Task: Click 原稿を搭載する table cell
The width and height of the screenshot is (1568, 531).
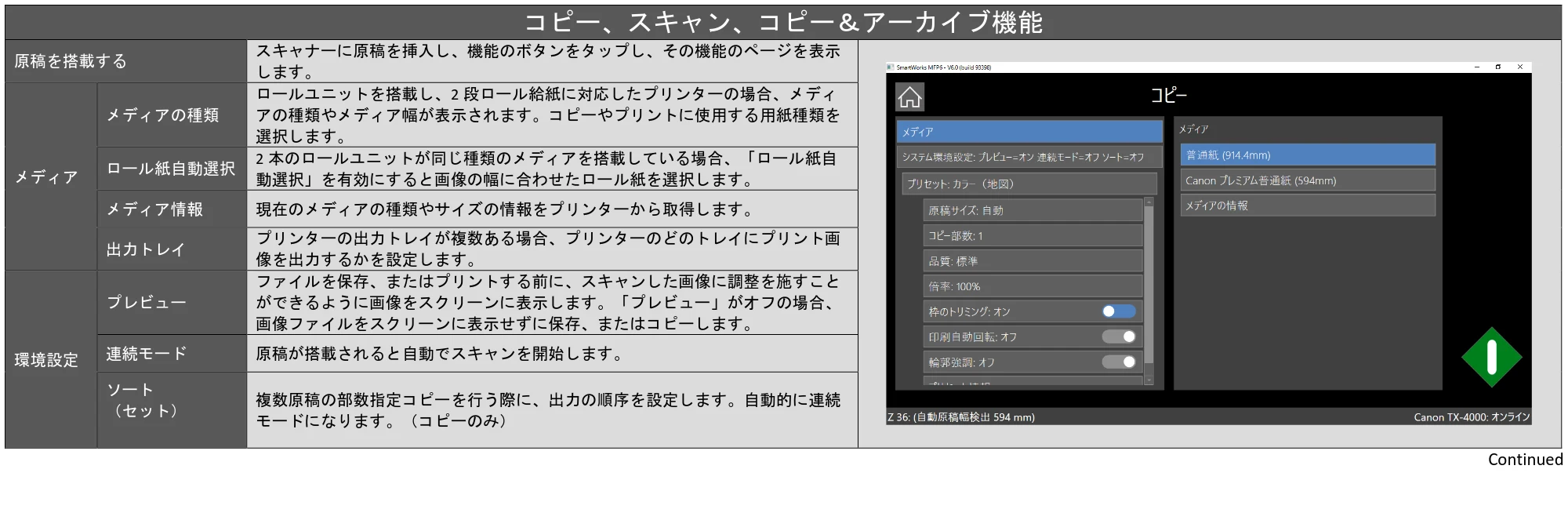Action: 126,61
